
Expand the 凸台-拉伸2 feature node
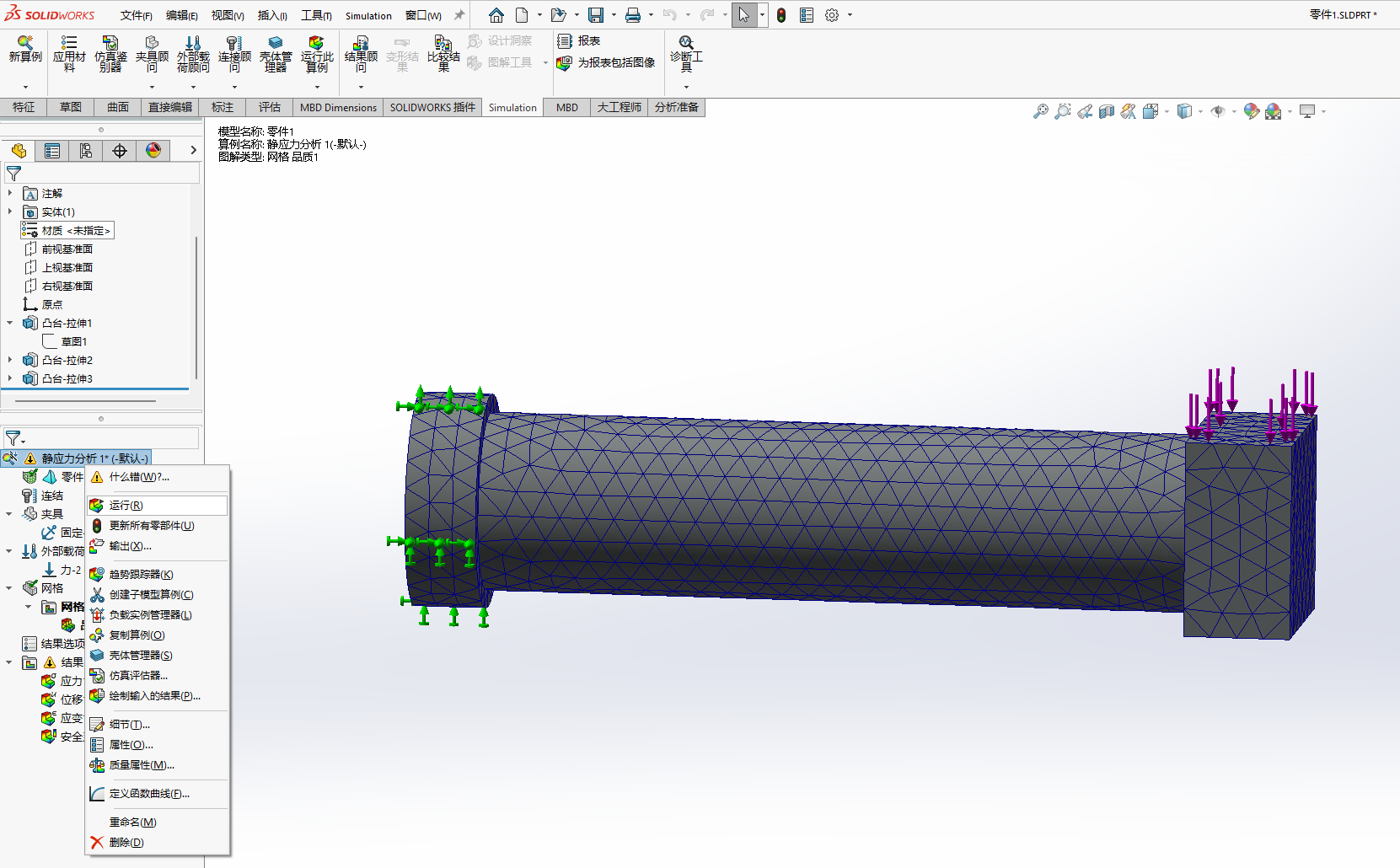tap(10, 360)
